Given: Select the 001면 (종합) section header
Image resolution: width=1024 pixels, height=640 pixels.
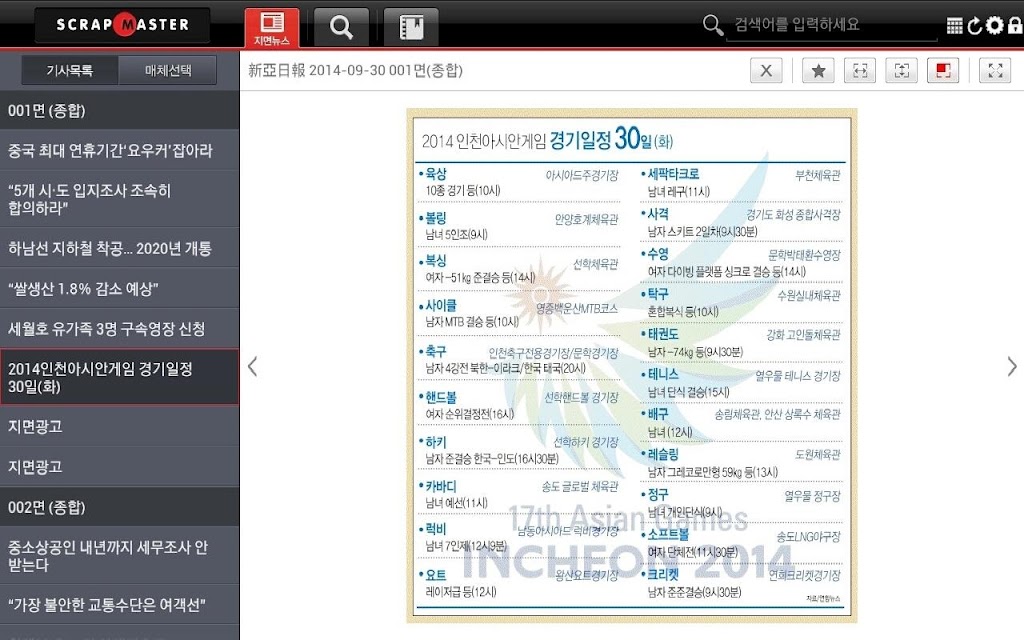Looking at the screenshot, I should [x=120, y=110].
